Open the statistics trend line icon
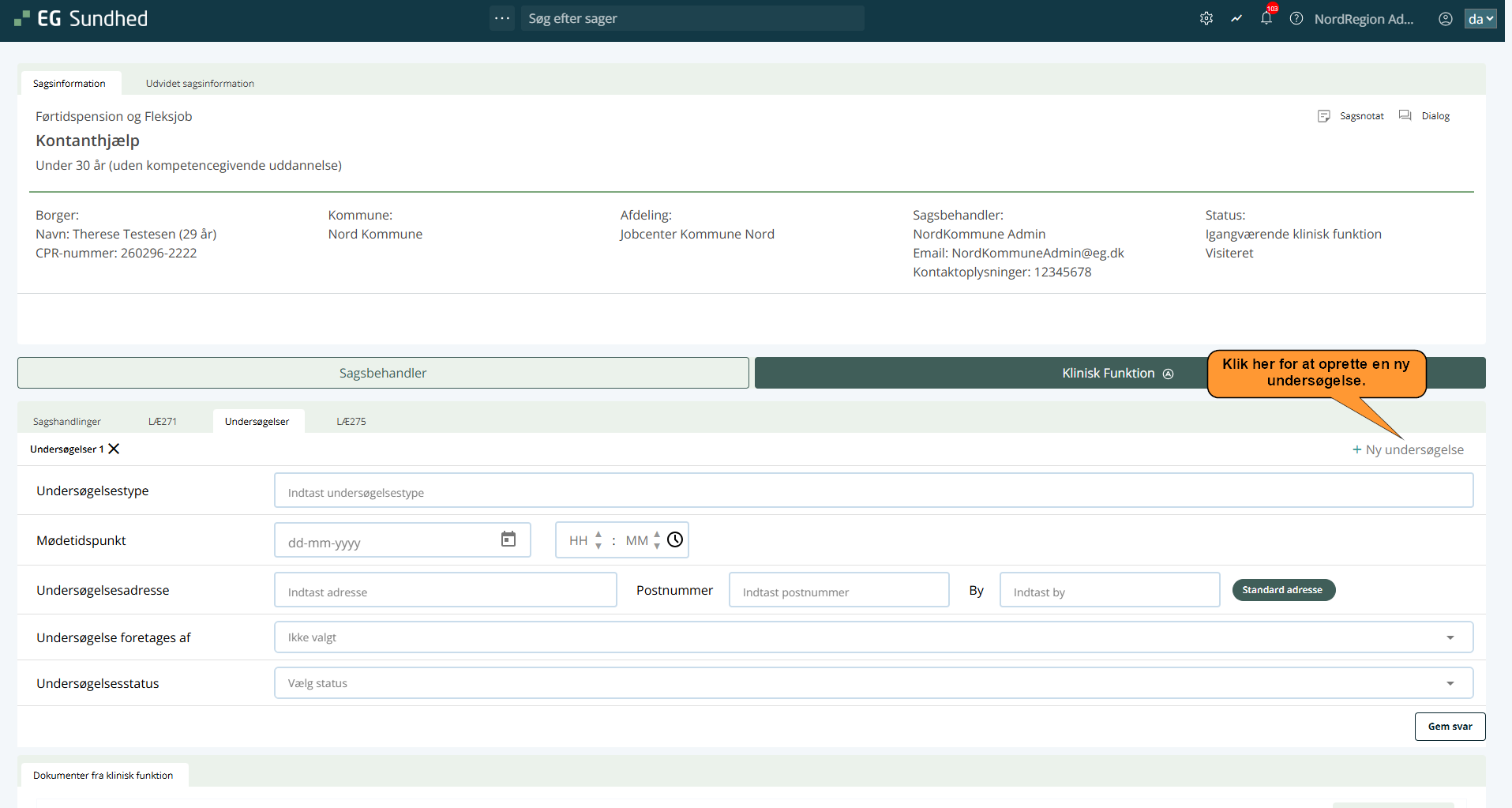 click(x=1236, y=18)
